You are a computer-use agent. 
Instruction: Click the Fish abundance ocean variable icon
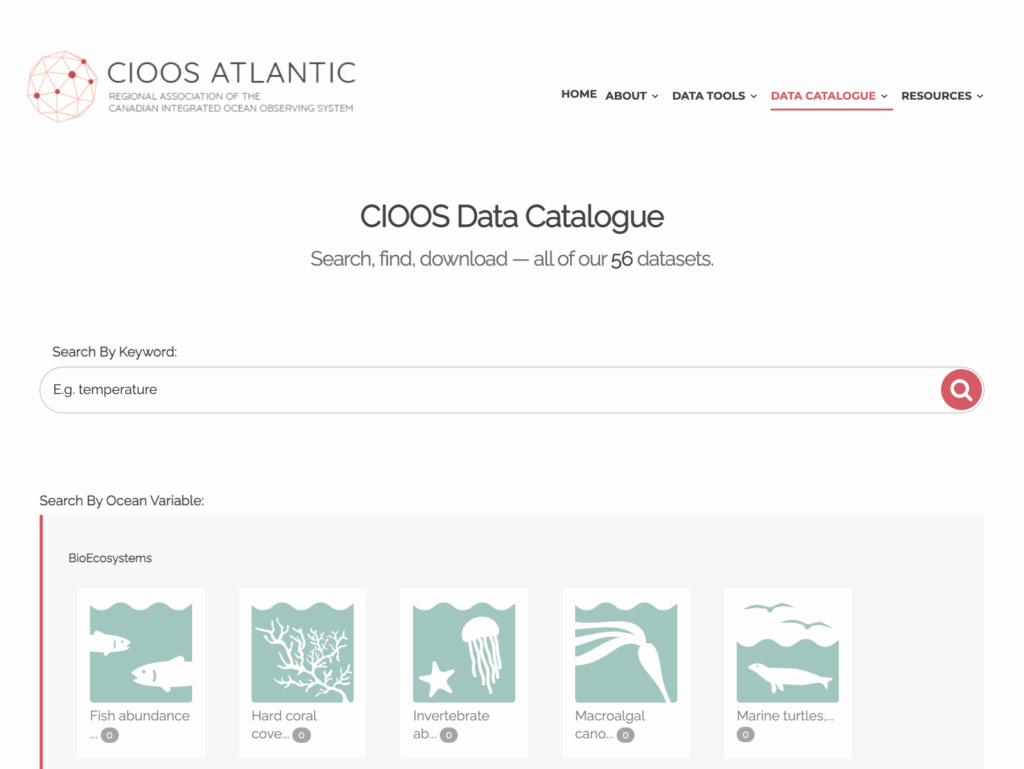pyautogui.click(x=141, y=652)
